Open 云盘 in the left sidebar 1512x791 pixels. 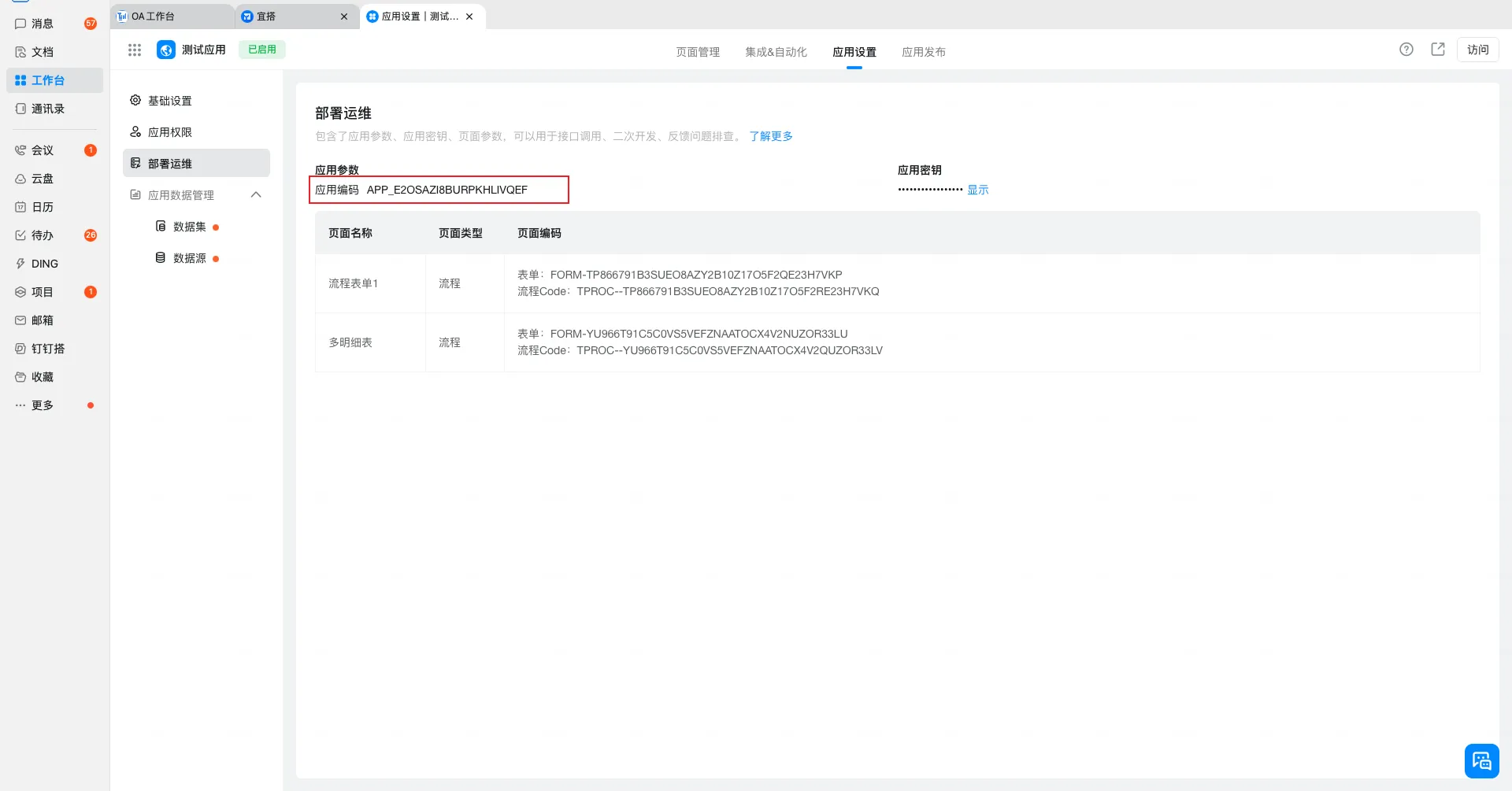click(43, 179)
